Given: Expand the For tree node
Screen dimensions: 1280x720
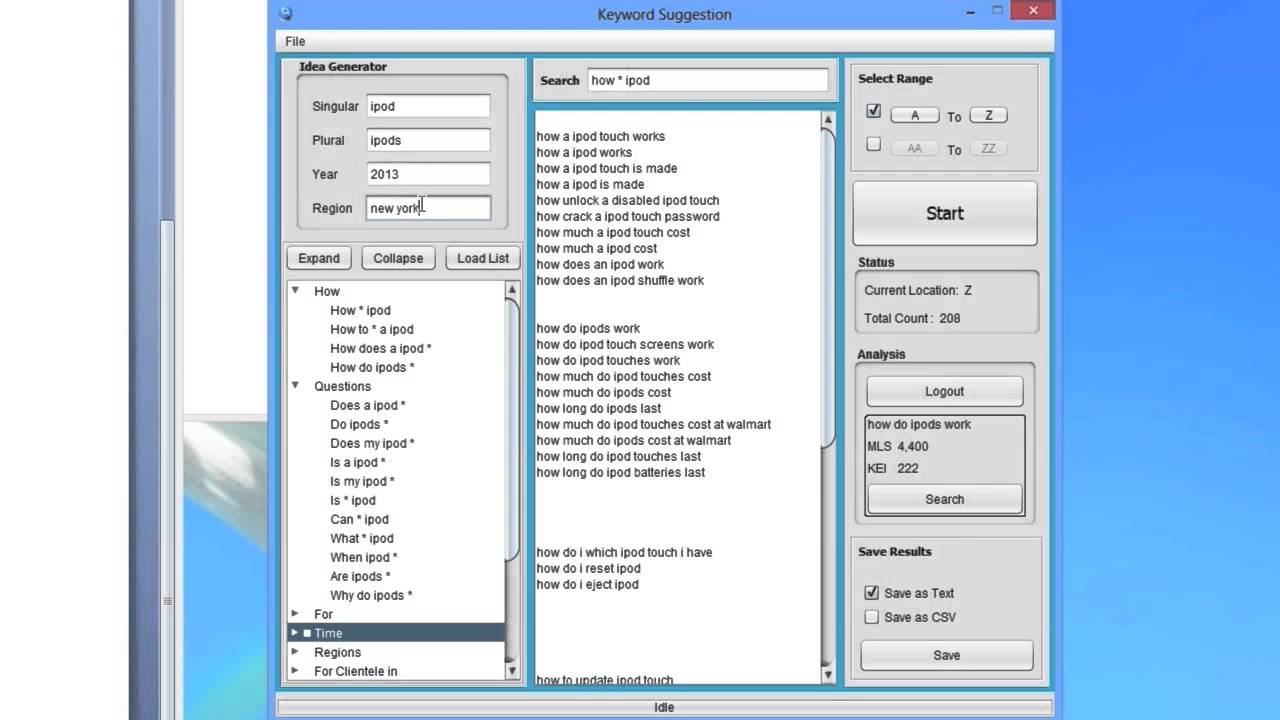Looking at the screenshot, I should tap(295, 613).
